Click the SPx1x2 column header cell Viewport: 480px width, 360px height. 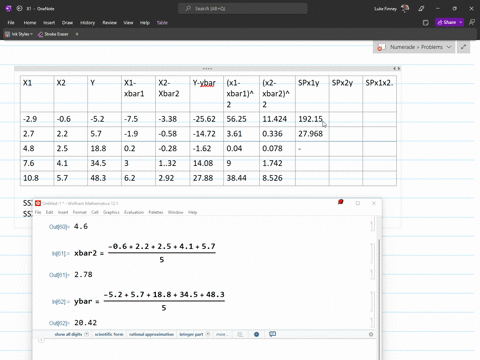point(379,94)
